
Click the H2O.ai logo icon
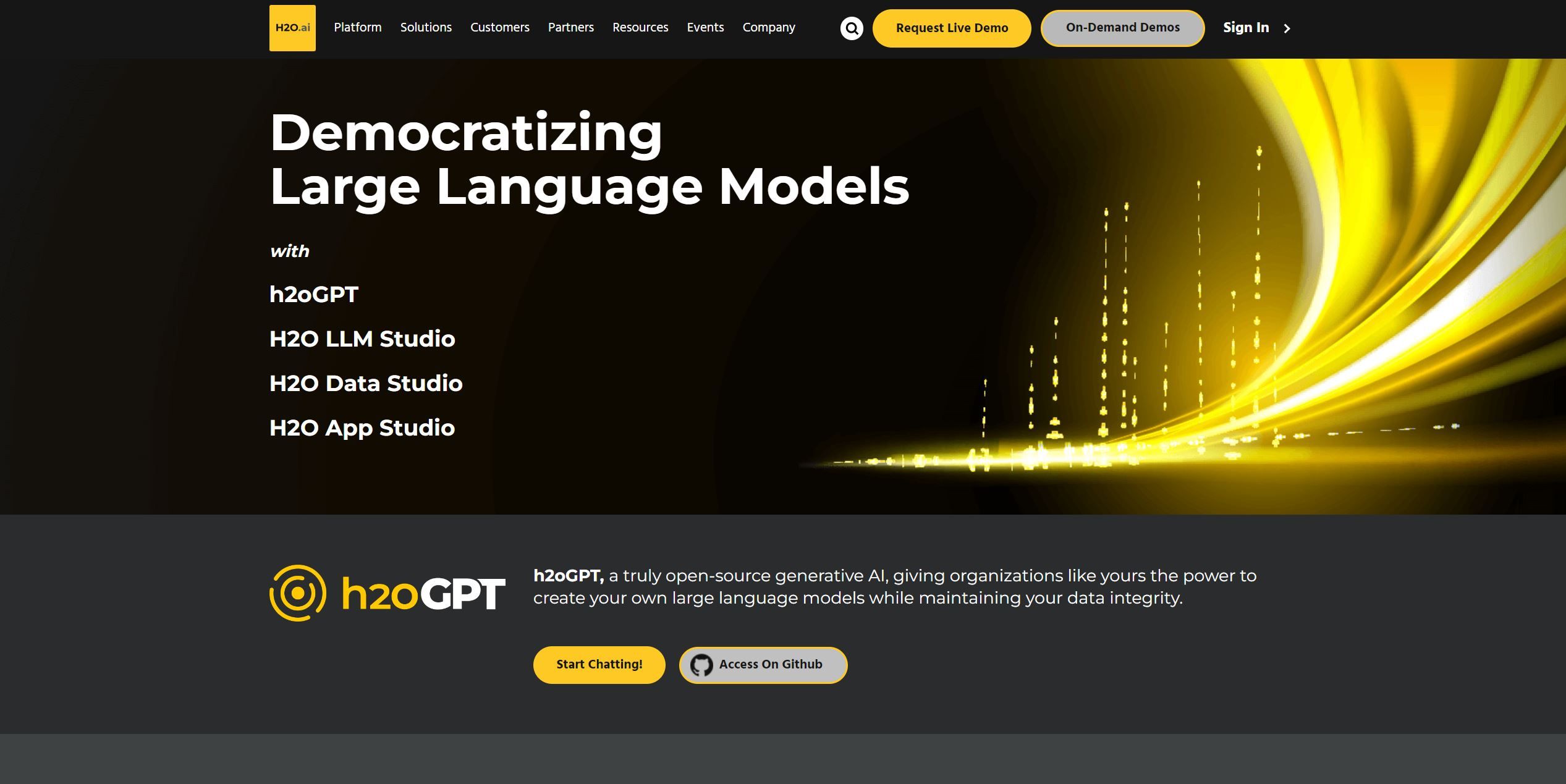pyautogui.click(x=292, y=28)
